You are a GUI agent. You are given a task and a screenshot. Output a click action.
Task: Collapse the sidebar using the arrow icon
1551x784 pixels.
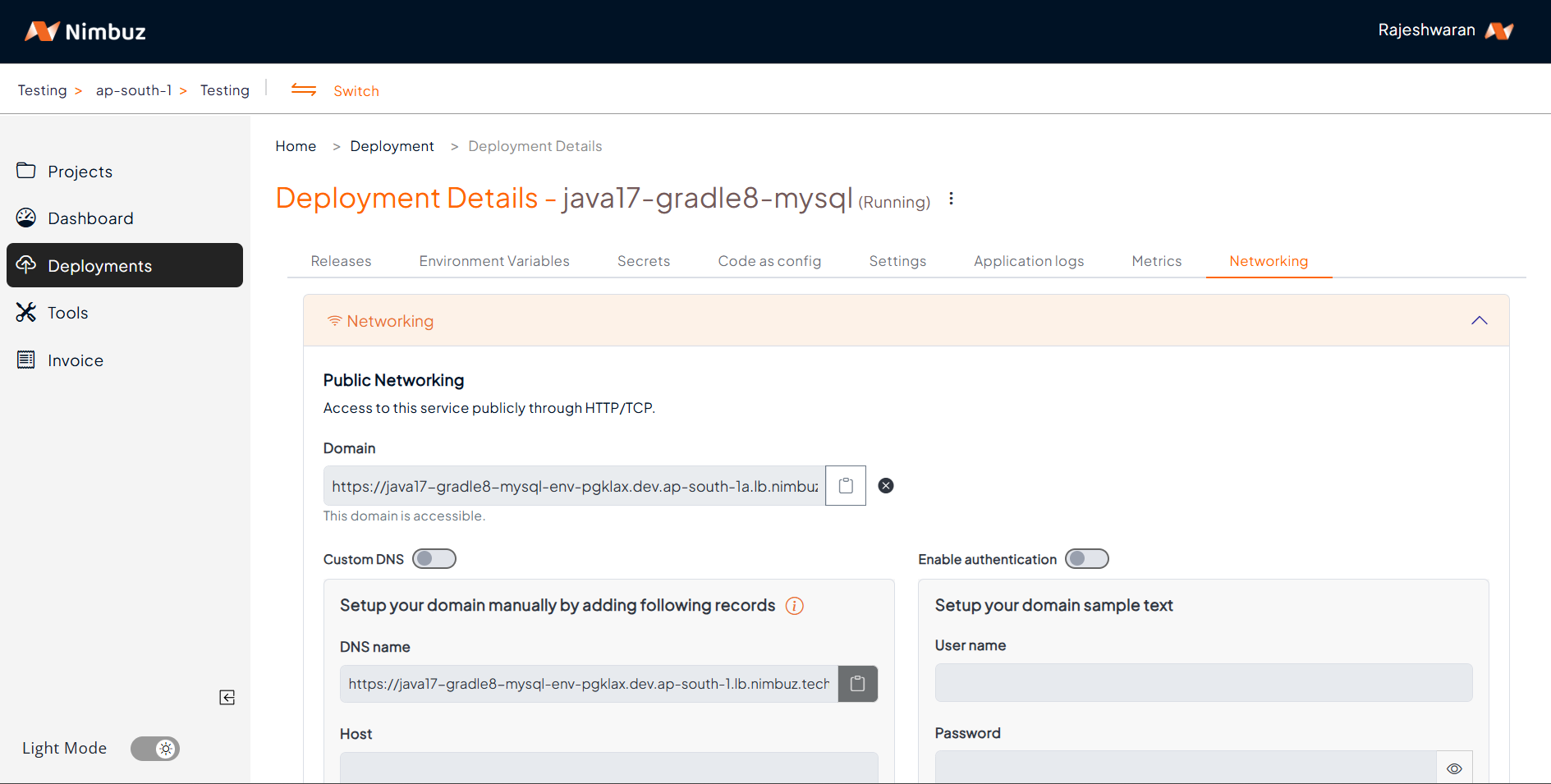[x=227, y=698]
